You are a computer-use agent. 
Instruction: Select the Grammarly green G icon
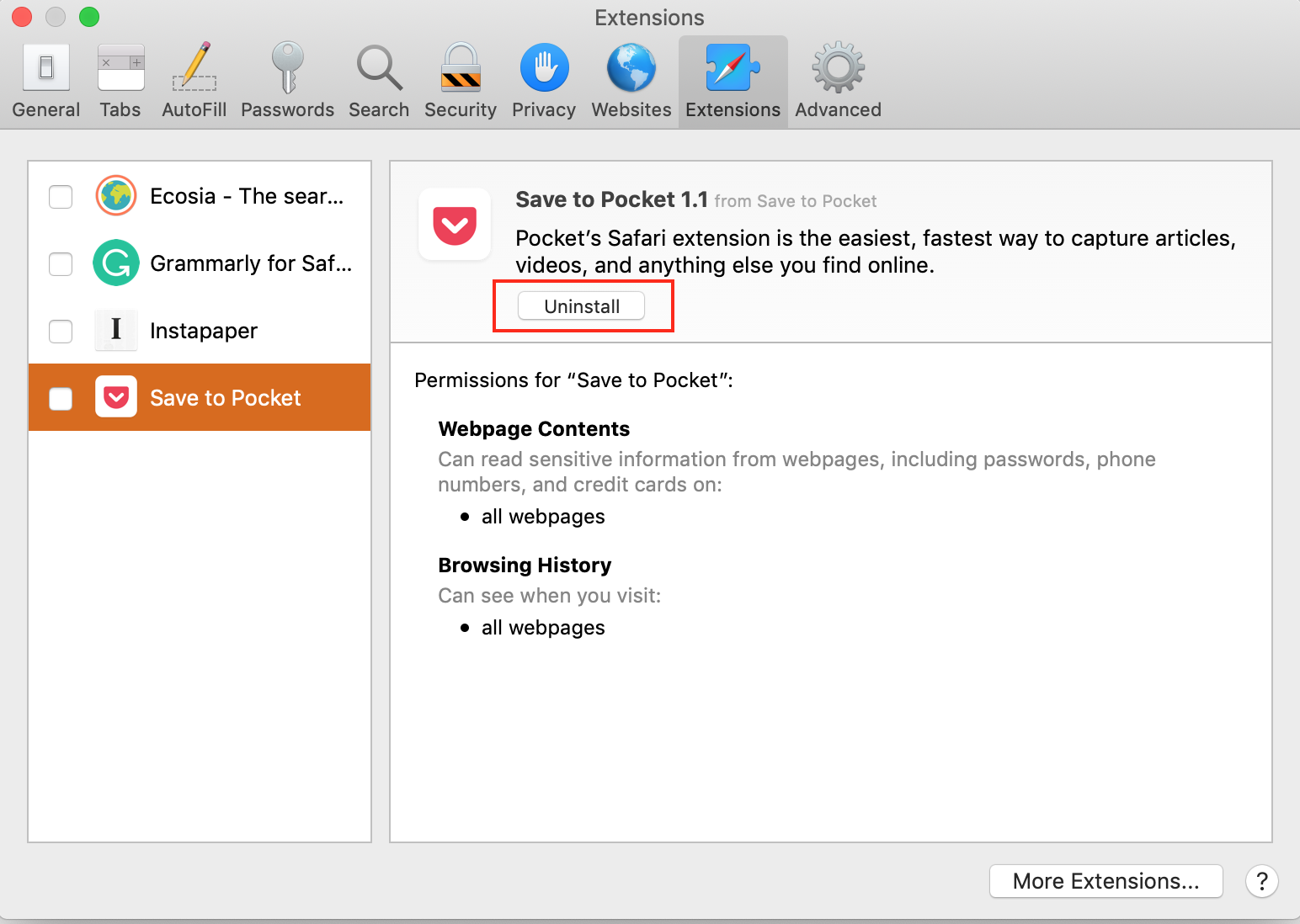point(116,263)
